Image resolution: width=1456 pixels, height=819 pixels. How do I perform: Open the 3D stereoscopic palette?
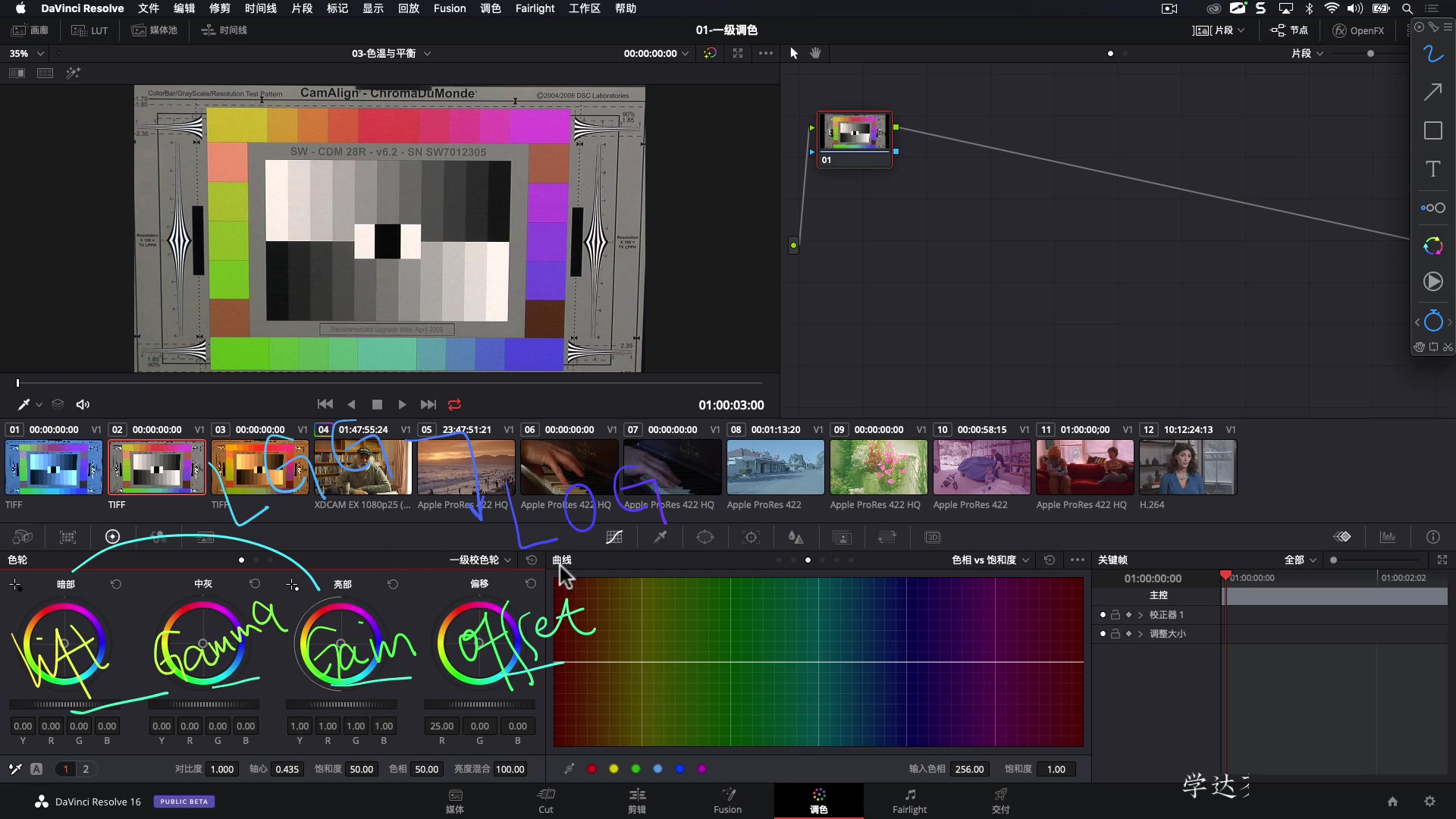point(933,537)
